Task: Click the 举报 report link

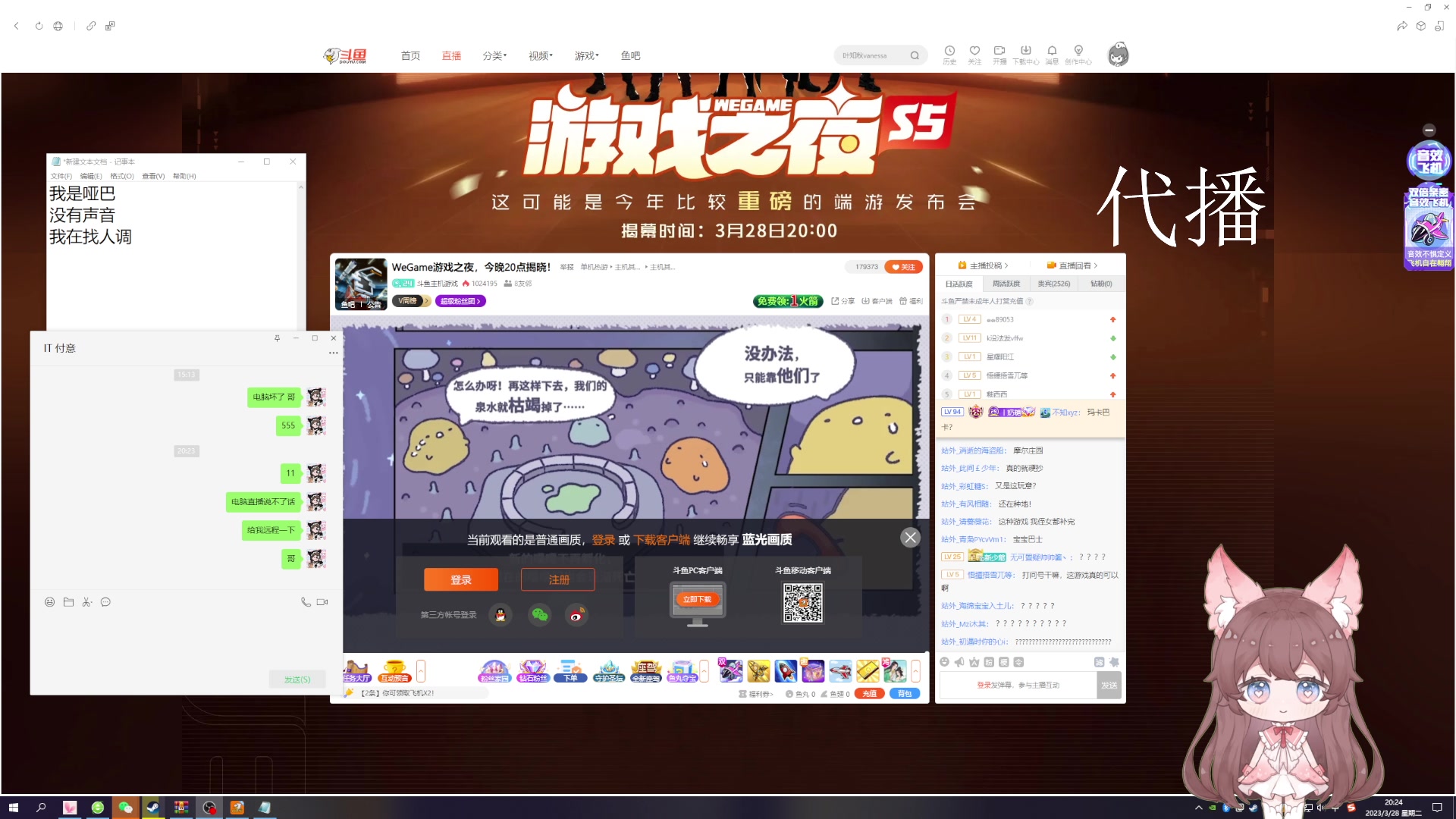Action: tap(566, 267)
